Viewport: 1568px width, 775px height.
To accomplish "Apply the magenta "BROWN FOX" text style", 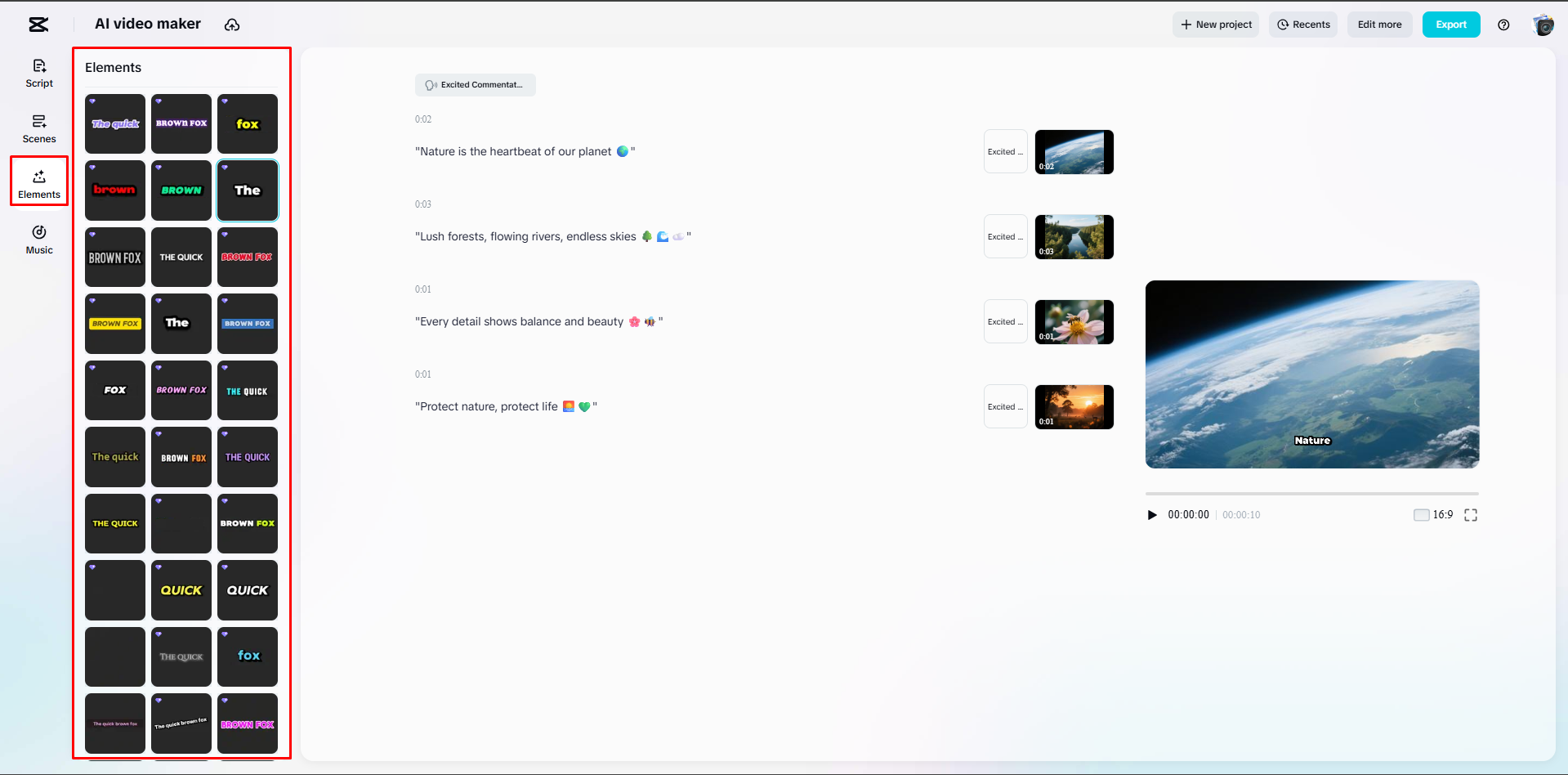I will tap(248, 723).
